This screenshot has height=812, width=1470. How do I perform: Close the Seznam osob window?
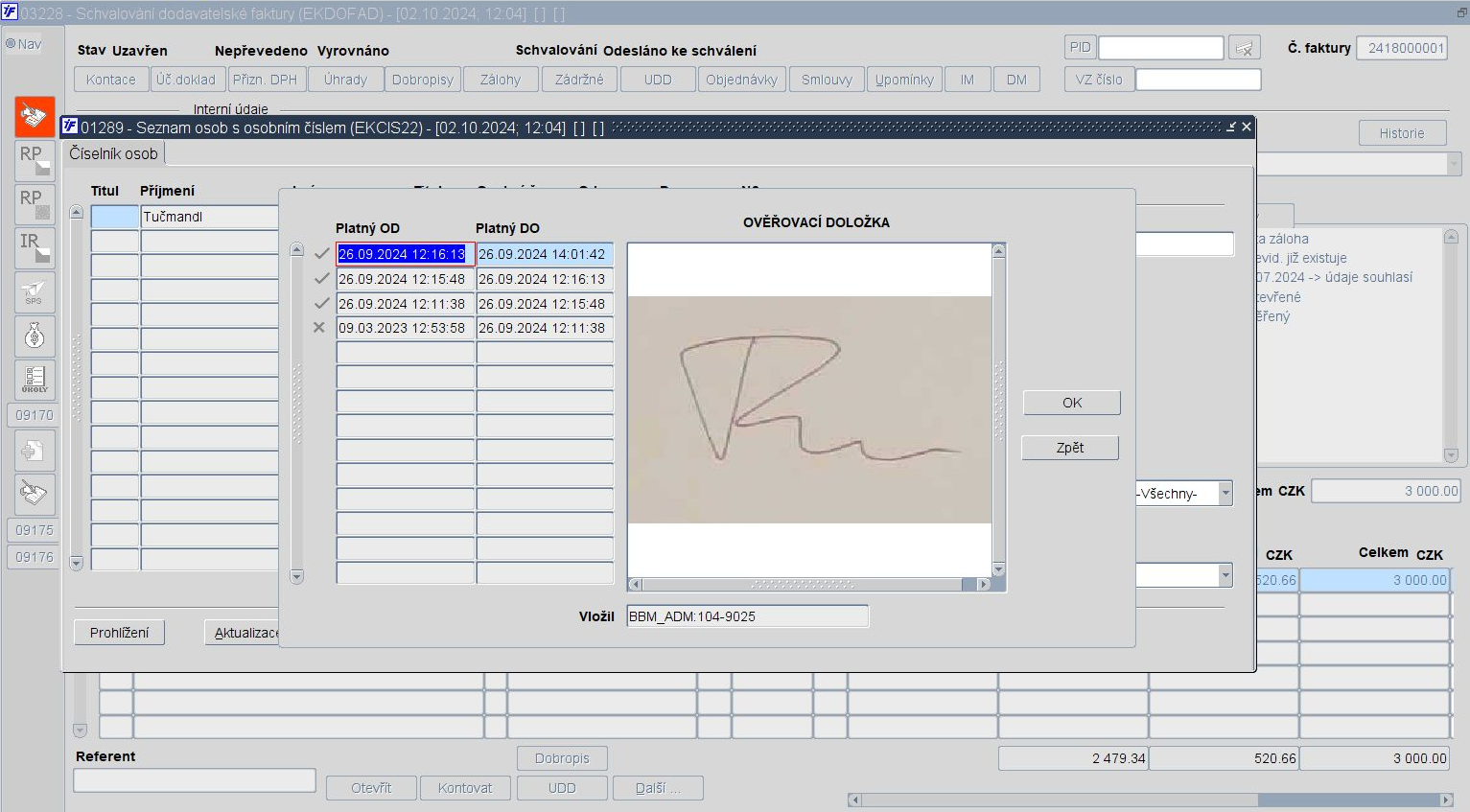coord(1246,127)
